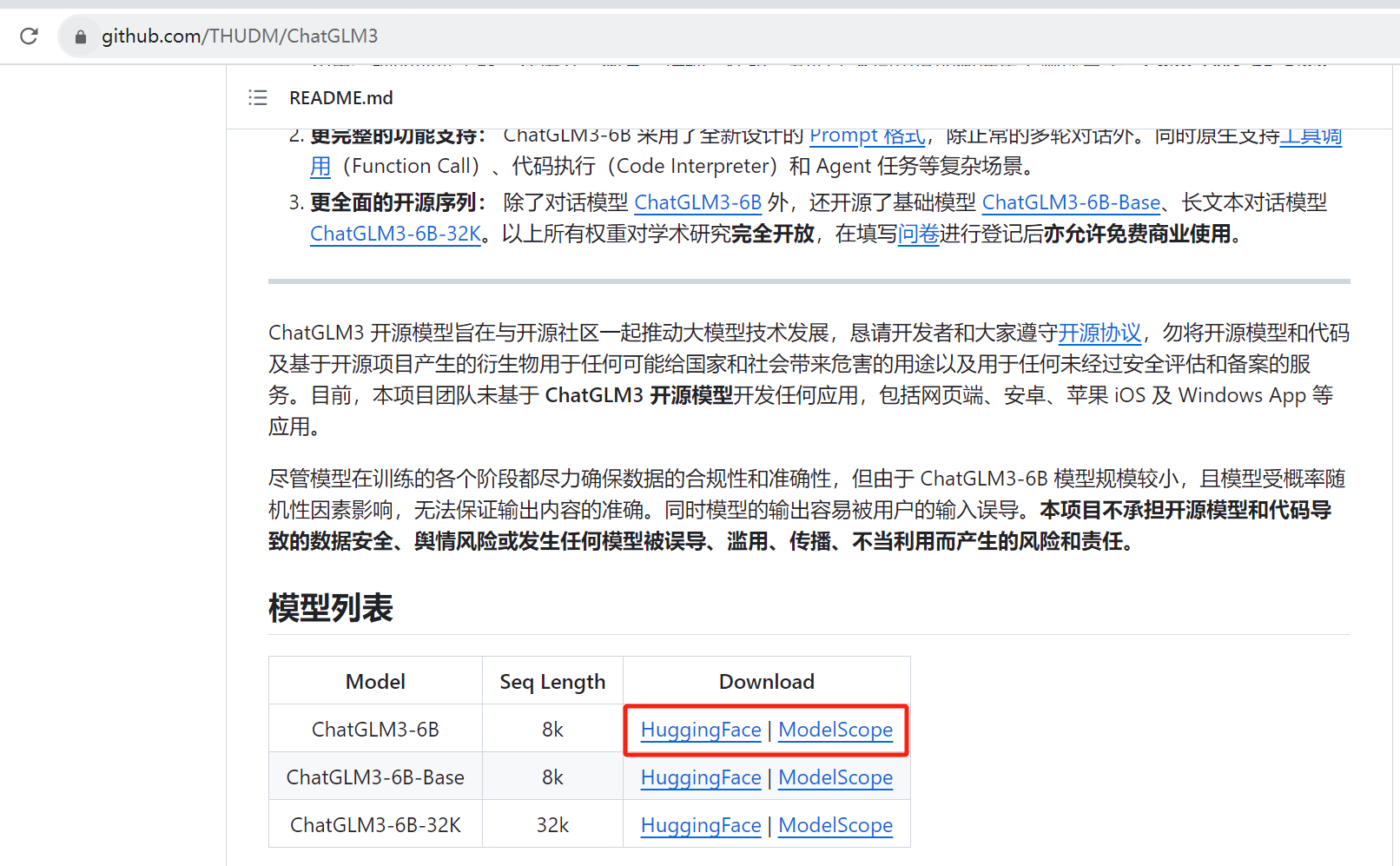
Task: Open the ChatGLM3-6B-32K link in paragraph
Action: [395, 234]
